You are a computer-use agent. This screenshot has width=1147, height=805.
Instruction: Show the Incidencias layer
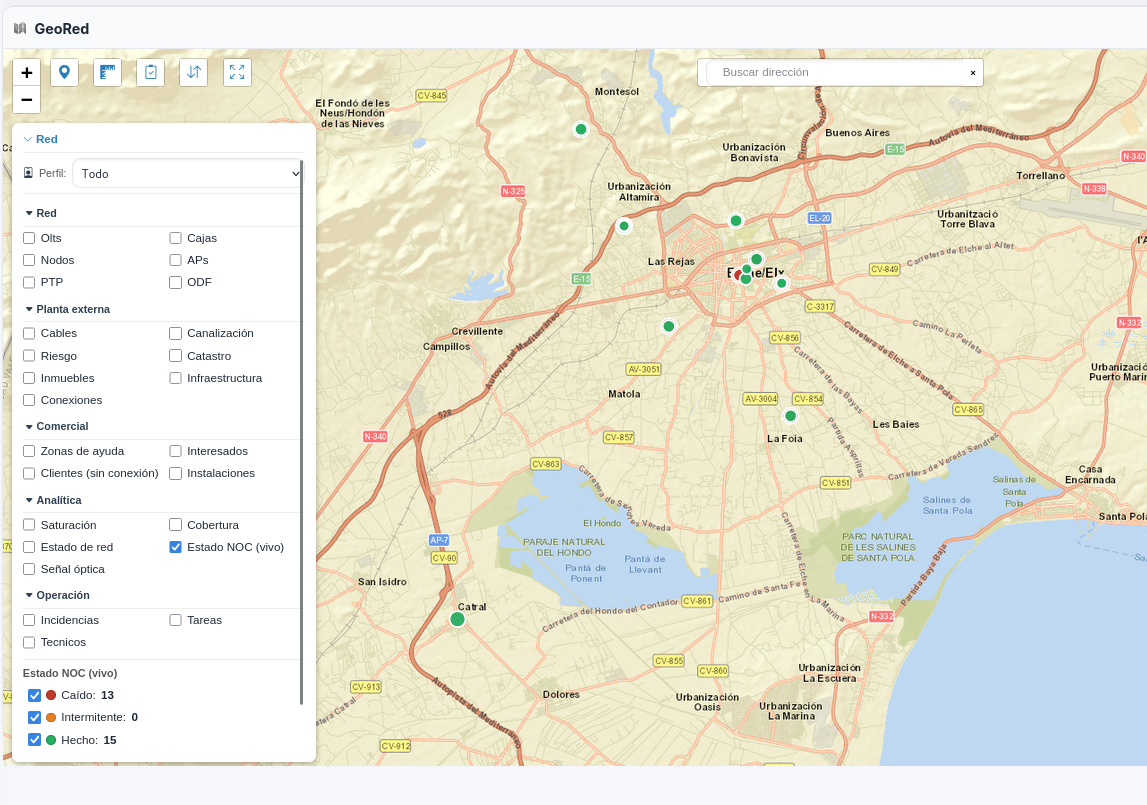tap(29, 620)
